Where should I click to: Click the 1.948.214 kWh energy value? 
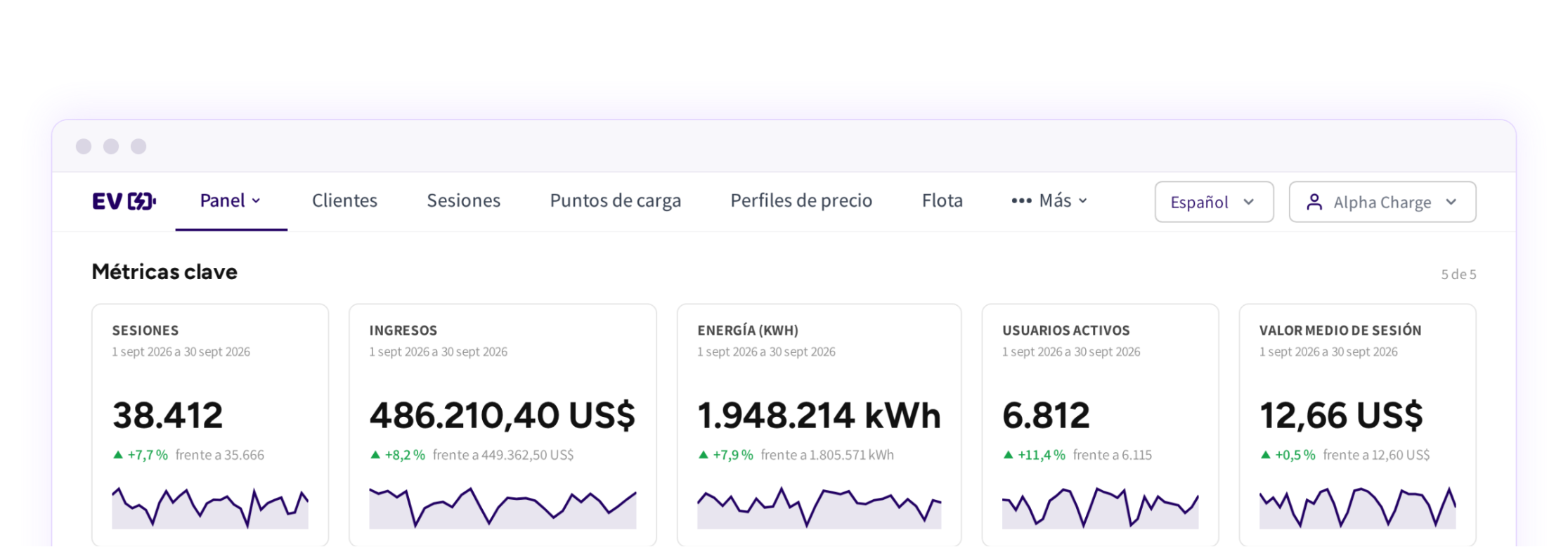(819, 416)
